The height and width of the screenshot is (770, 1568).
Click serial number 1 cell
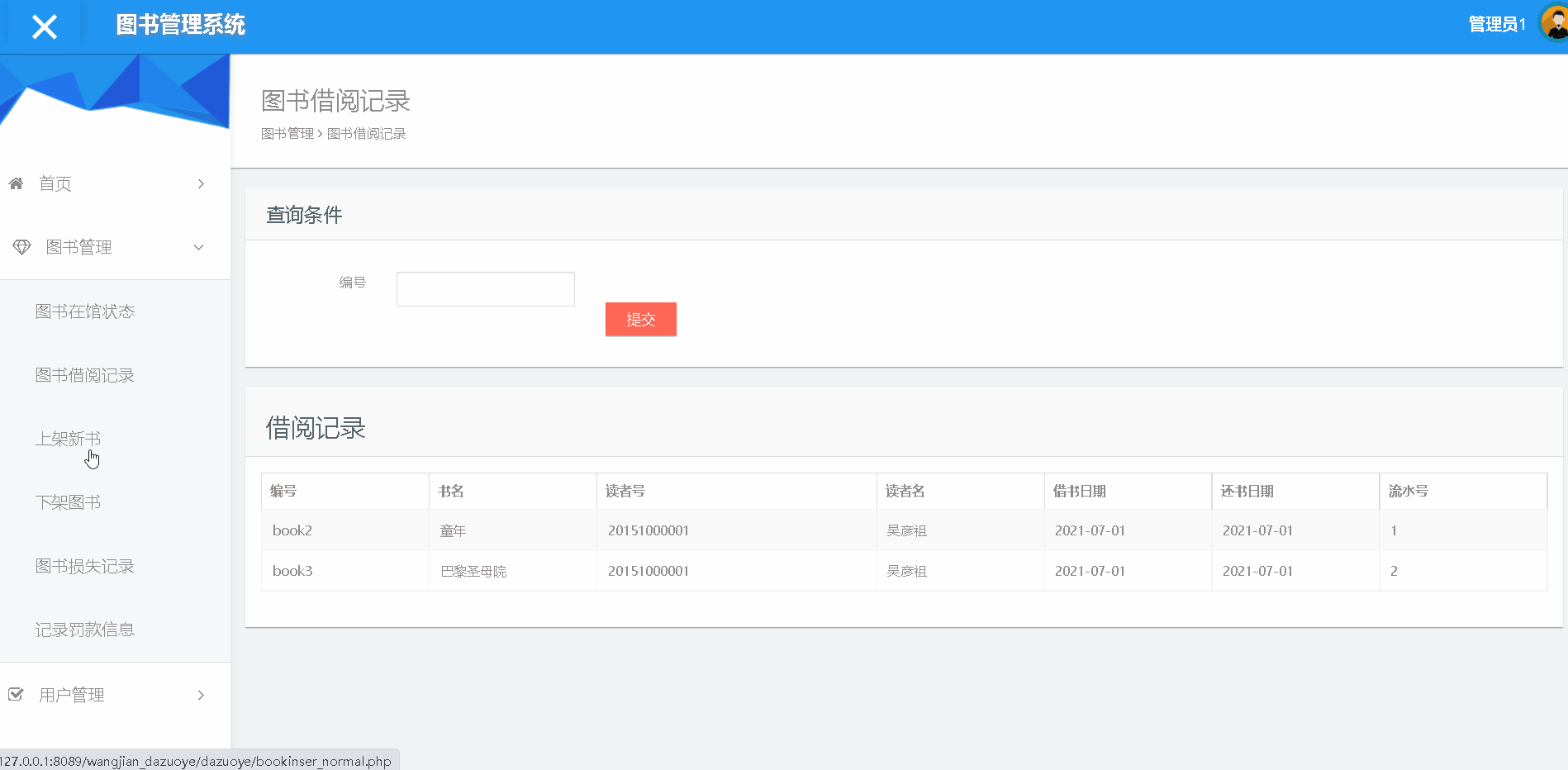coord(1464,530)
